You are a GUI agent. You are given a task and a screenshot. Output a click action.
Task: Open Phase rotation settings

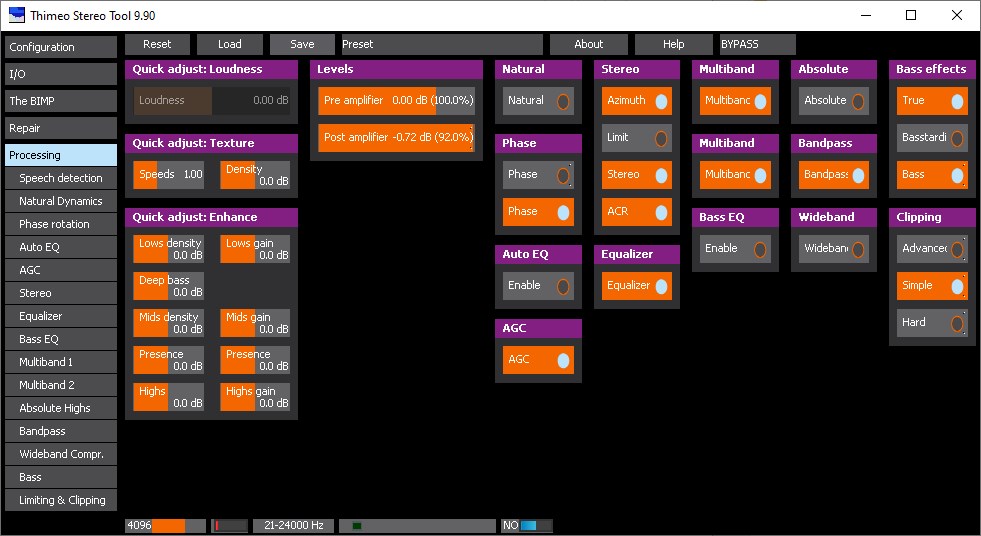[x=61, y=224]
